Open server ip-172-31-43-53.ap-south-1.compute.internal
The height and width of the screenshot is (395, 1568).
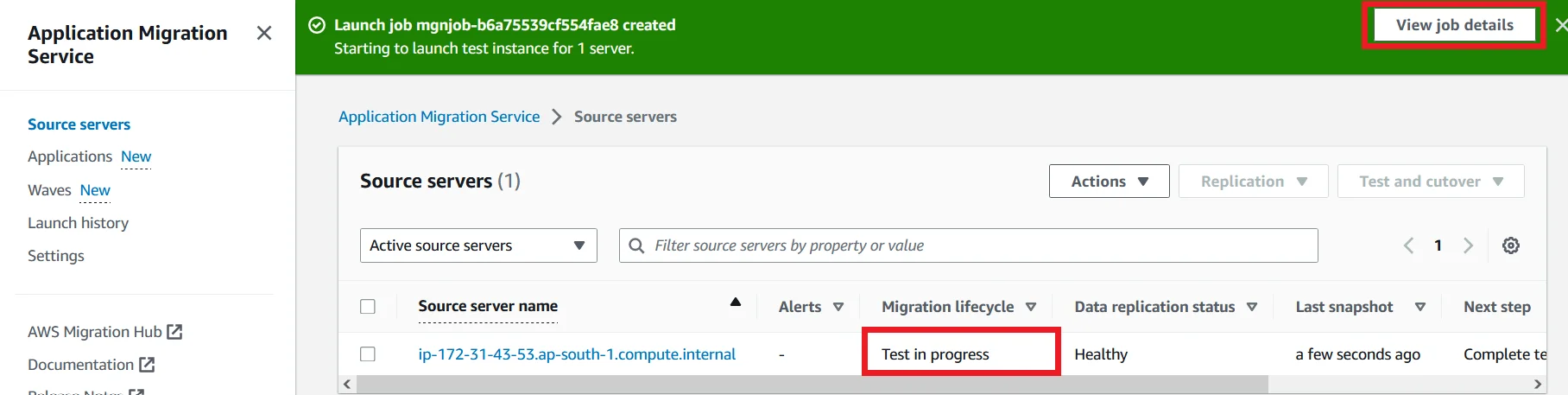pyautogui.click(x=577, y=354)
